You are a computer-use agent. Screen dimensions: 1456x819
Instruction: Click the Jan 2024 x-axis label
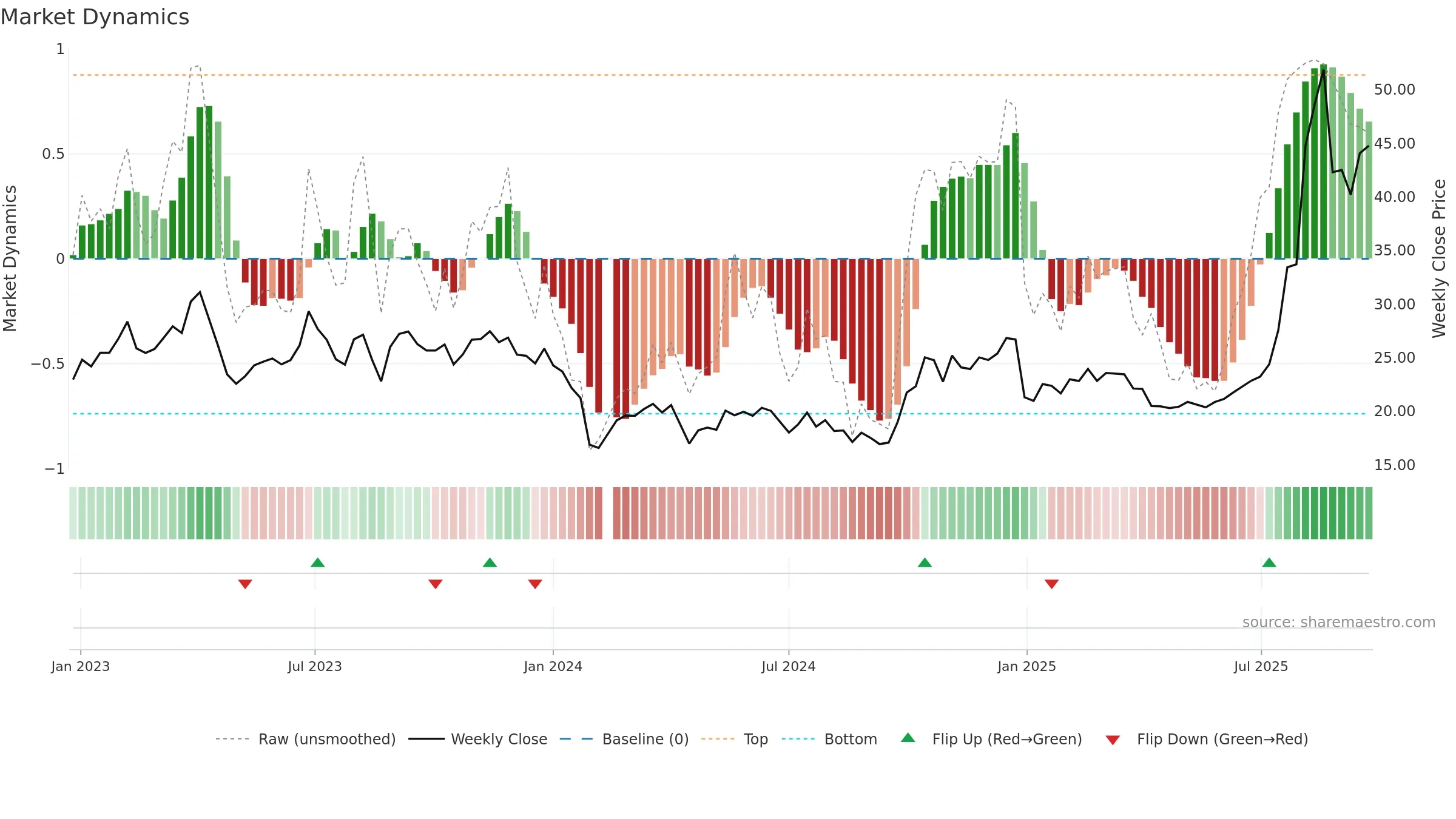pos(553,666)
